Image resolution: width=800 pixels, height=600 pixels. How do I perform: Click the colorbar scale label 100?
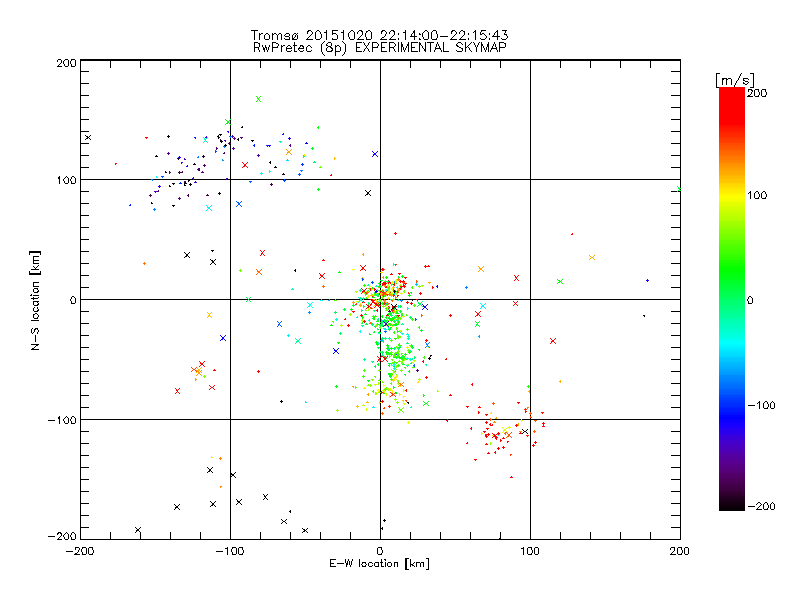(x=757, y=195)
